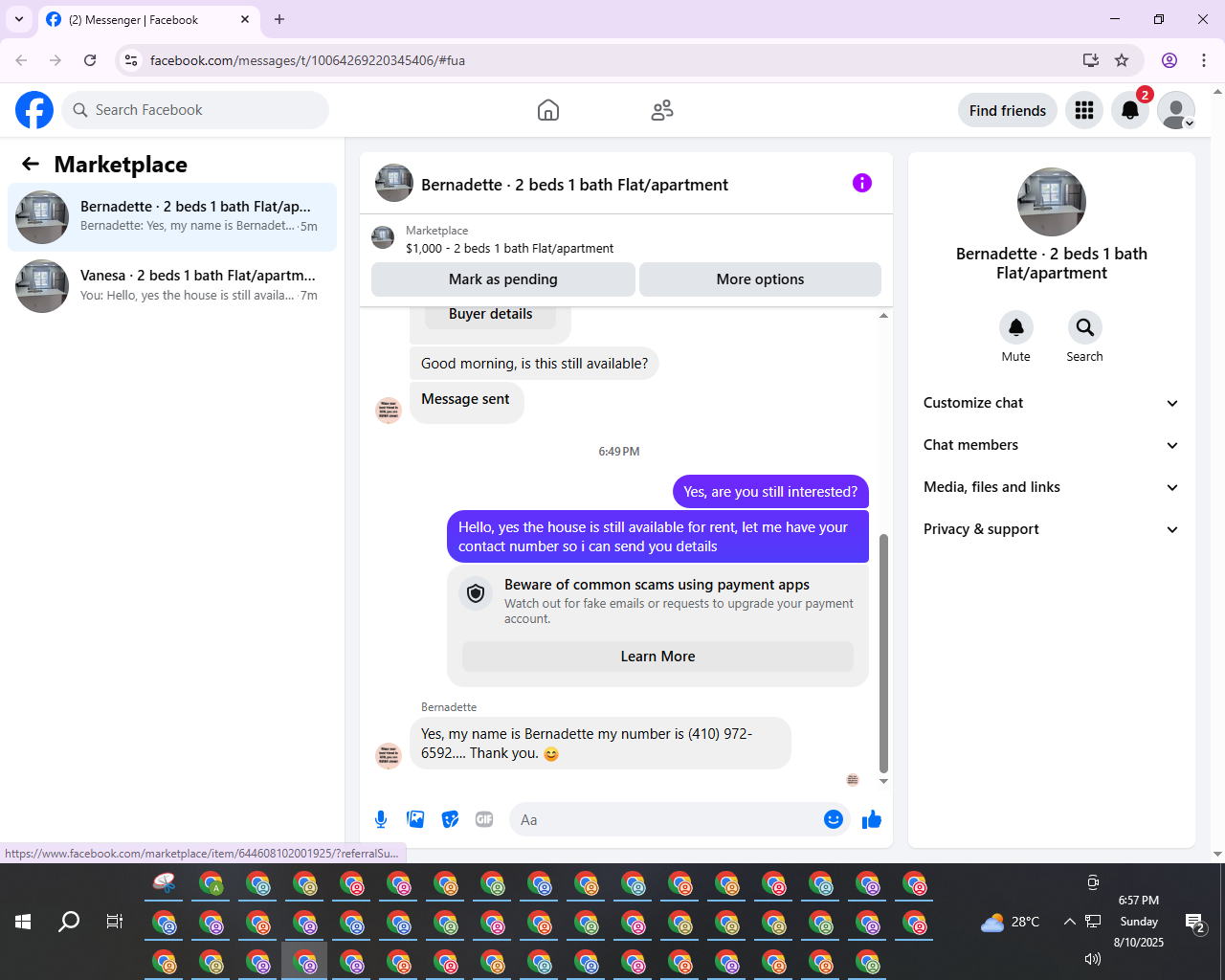Click listing thumbnail in right info panel

1052,202
